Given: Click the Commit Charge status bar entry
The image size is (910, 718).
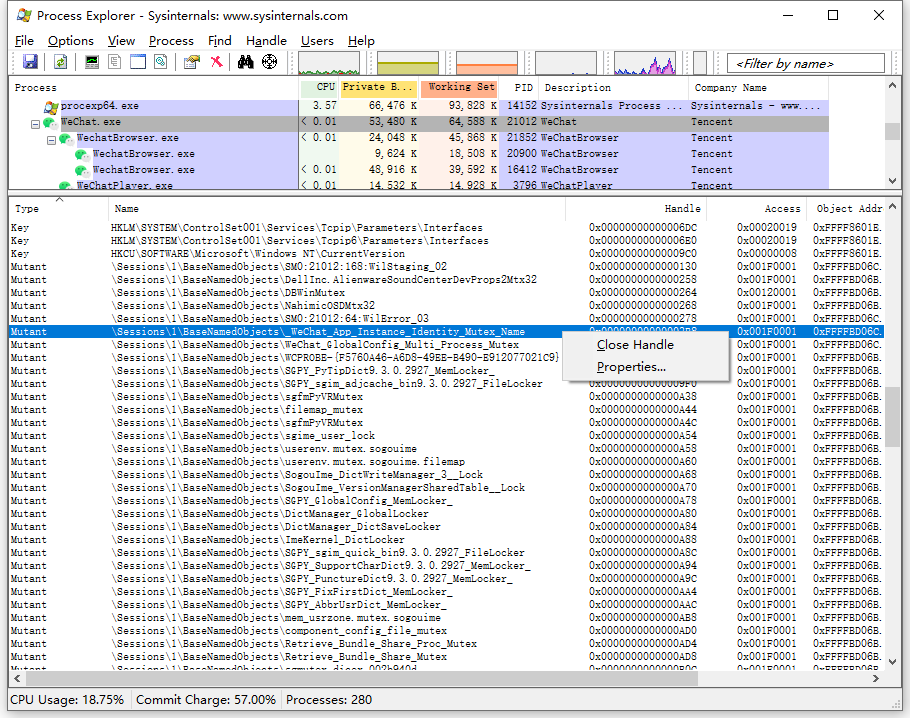Looking at the screenshot, I should click(x=206, y=700).
